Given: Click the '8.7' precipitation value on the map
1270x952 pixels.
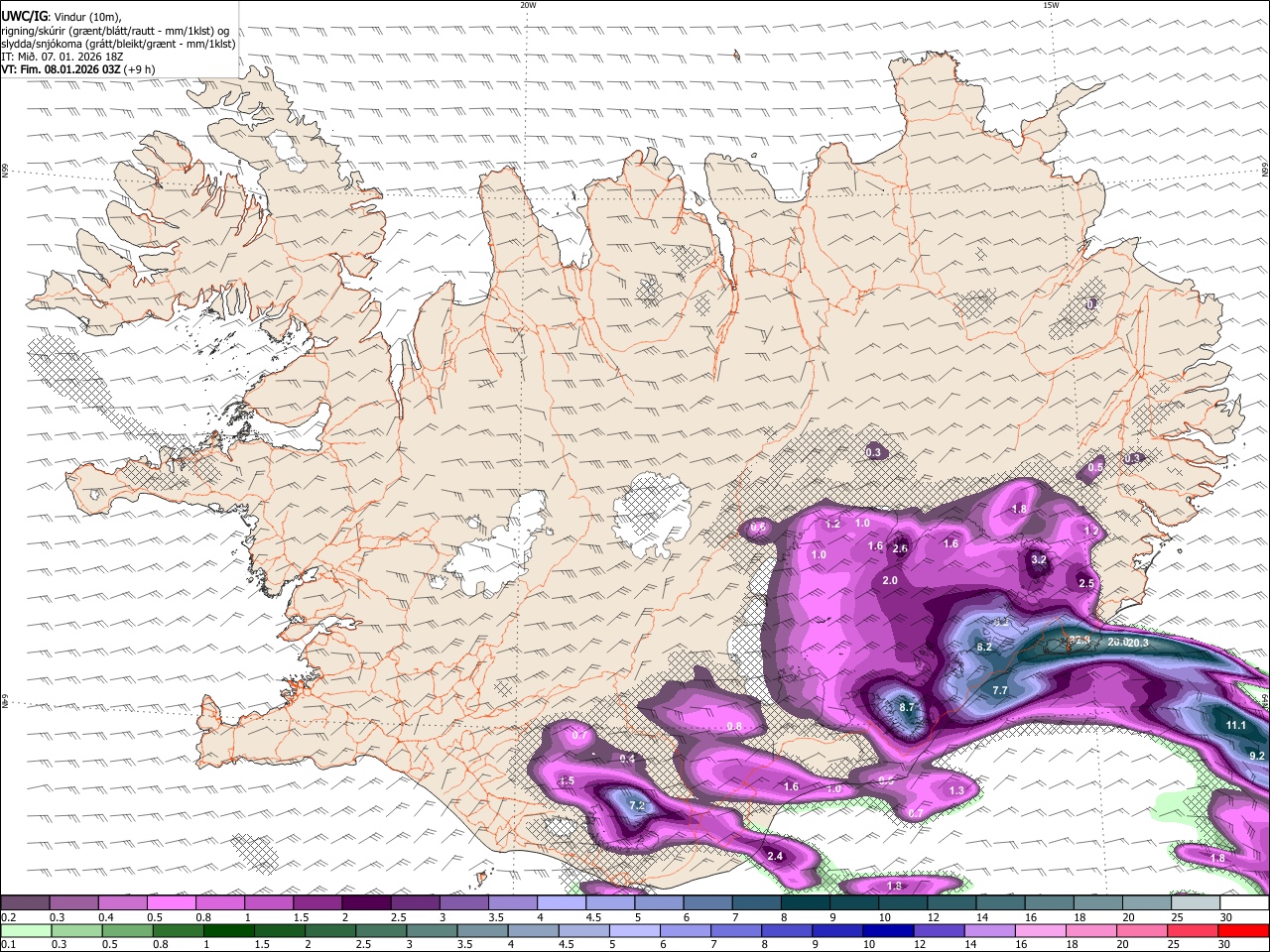Looking at the screenshot, I should pyautogui.click(x=907, y=708).
